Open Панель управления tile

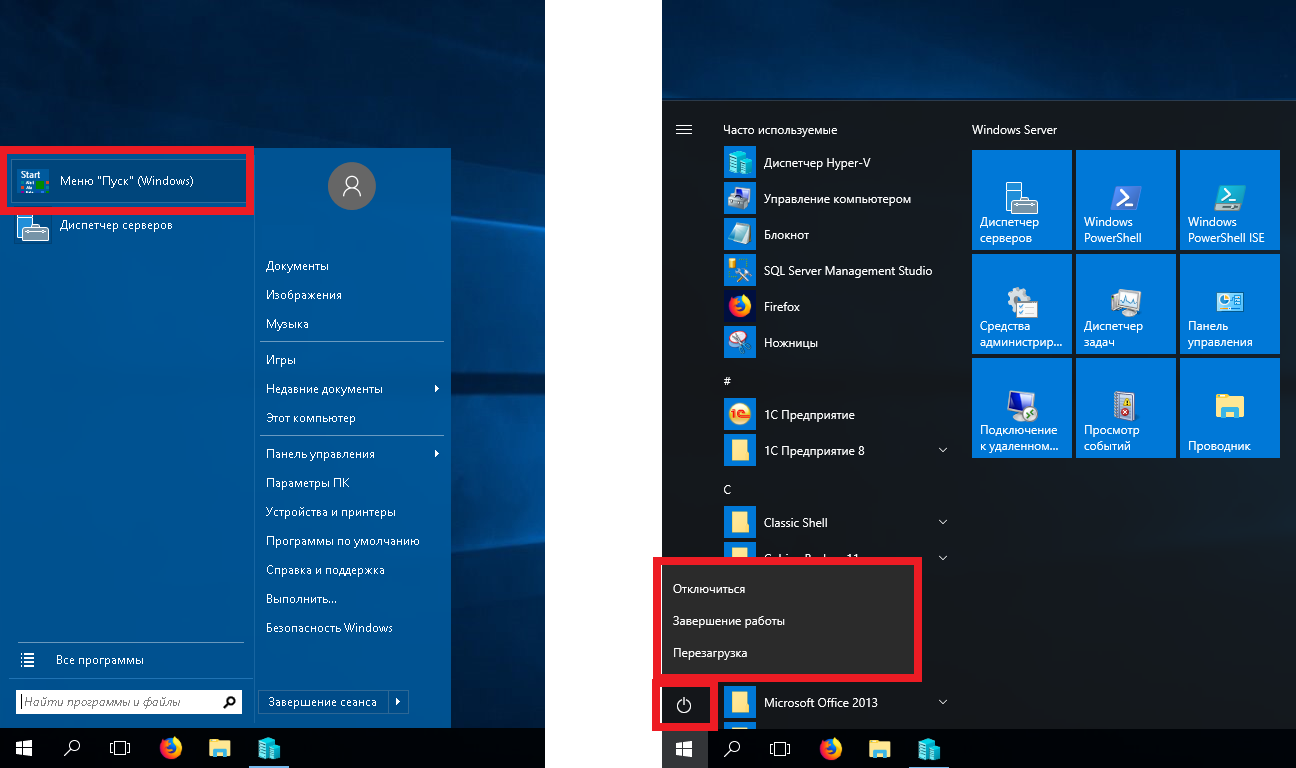coord(1230,304)
